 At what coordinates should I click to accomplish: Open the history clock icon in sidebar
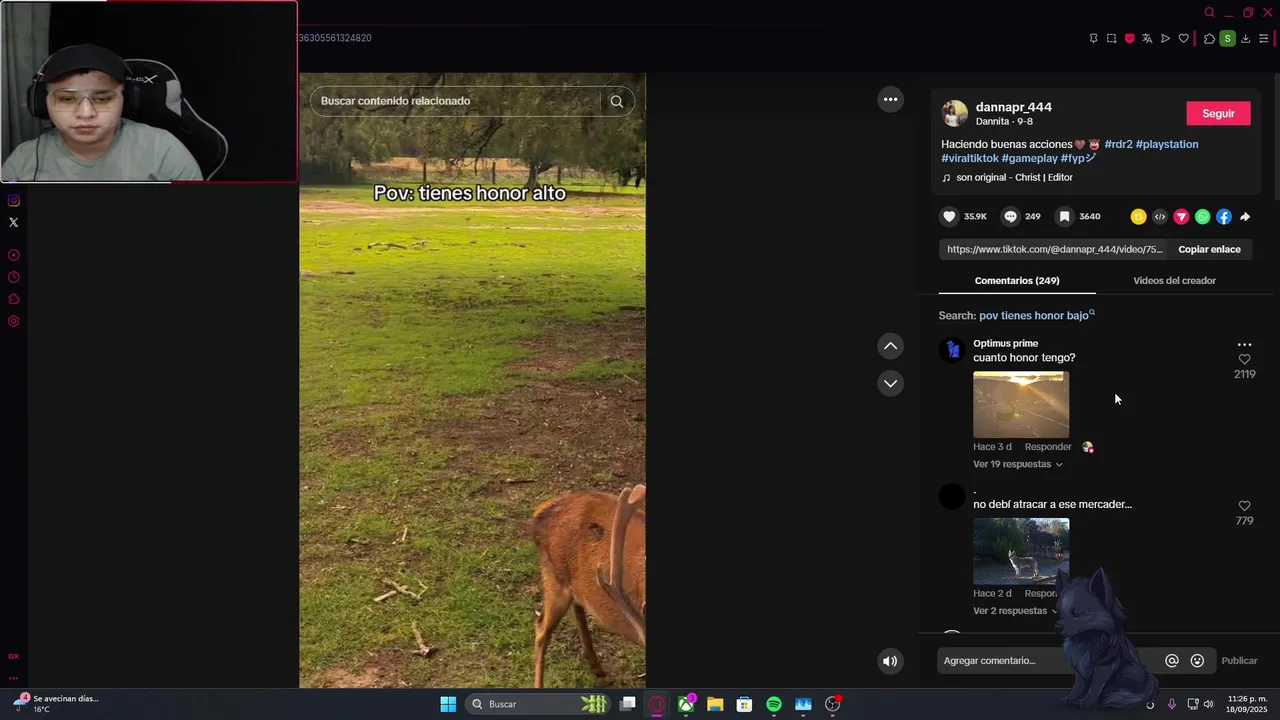13,277
